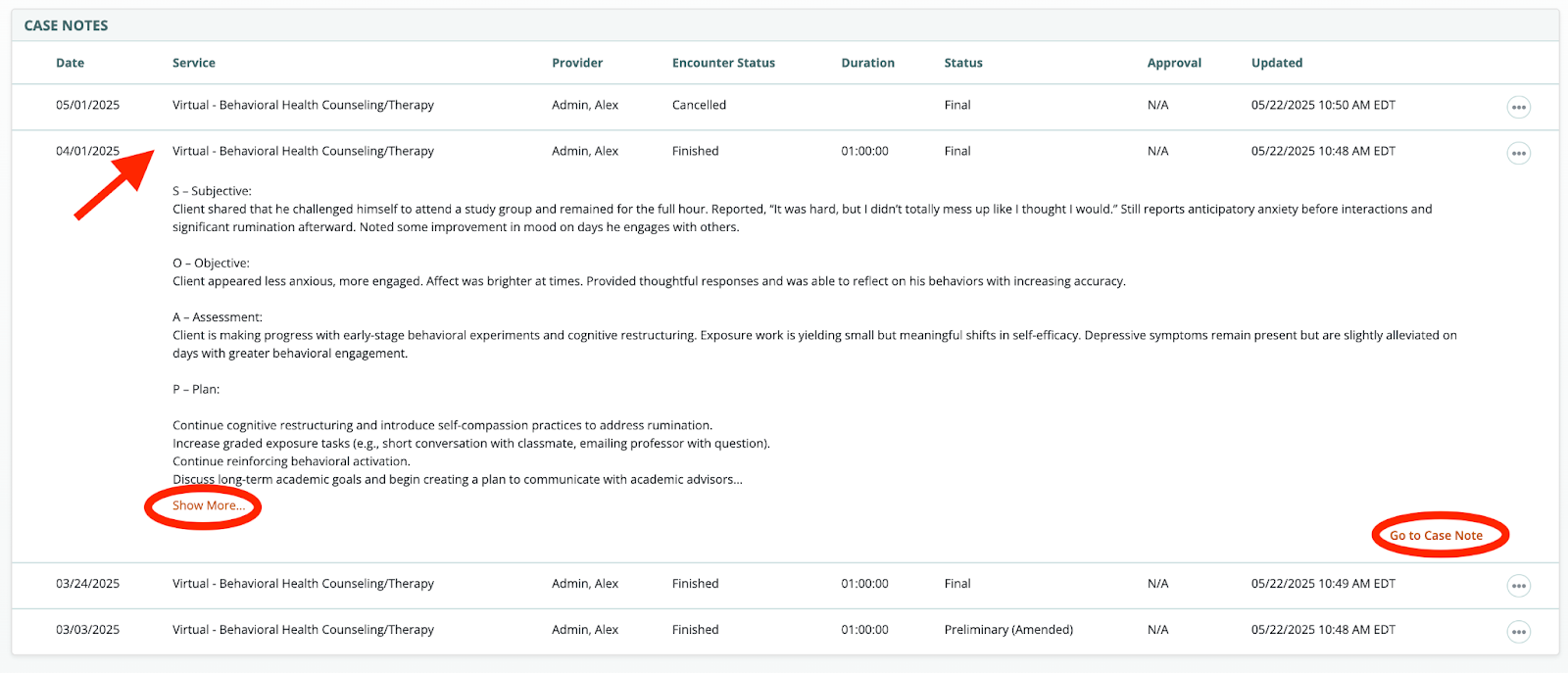Viewport: 1568px width, 673px height.
Task: Click Service text in the 03/24/2025 row
Action: pyautogui.click(x=303, y=584)
